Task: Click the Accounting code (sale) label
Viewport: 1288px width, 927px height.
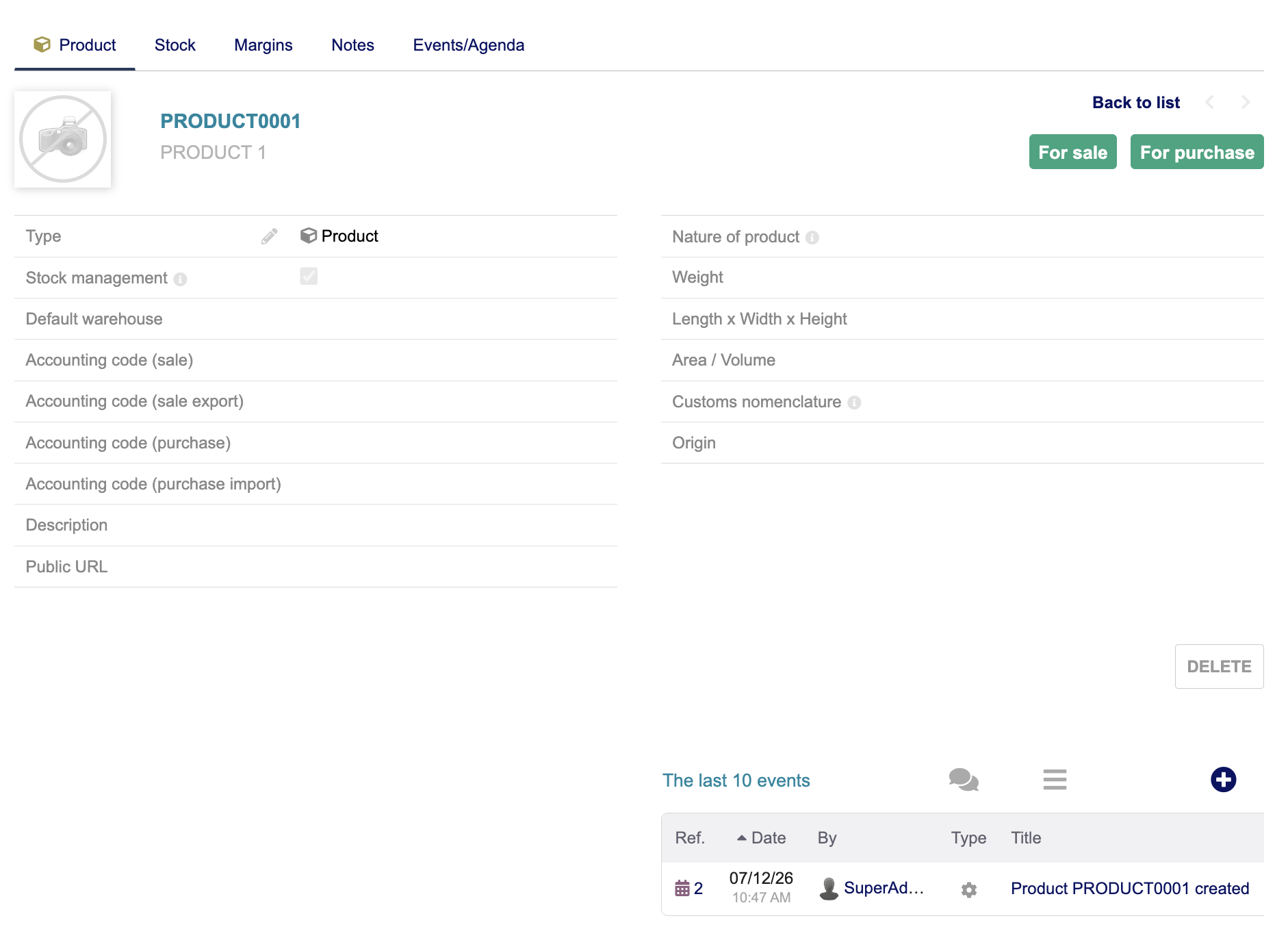Action: (x=110, y=360)
